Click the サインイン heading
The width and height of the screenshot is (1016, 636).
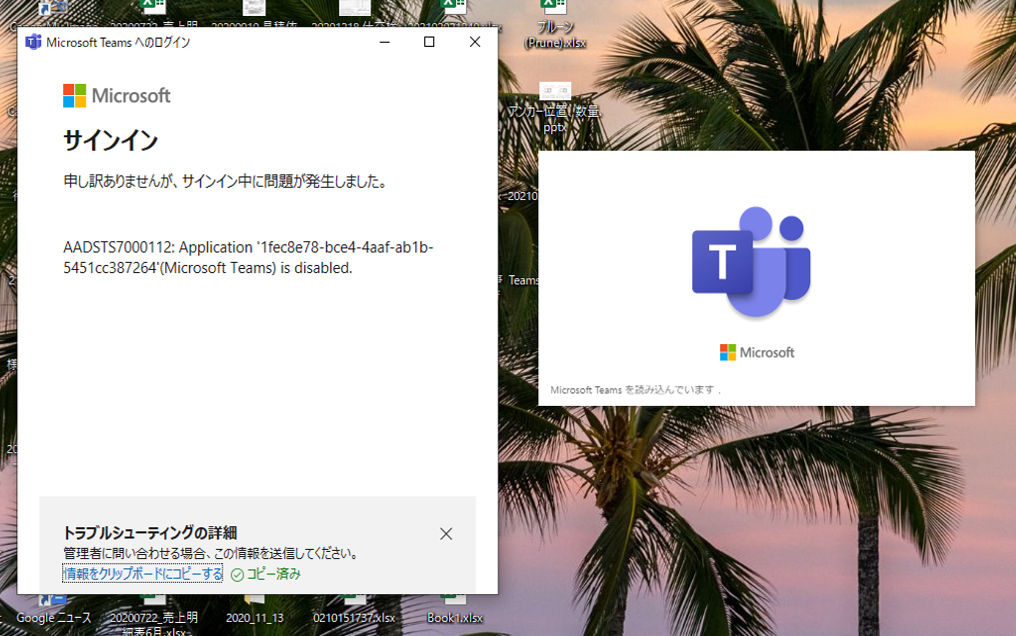[x=111, y=141]
